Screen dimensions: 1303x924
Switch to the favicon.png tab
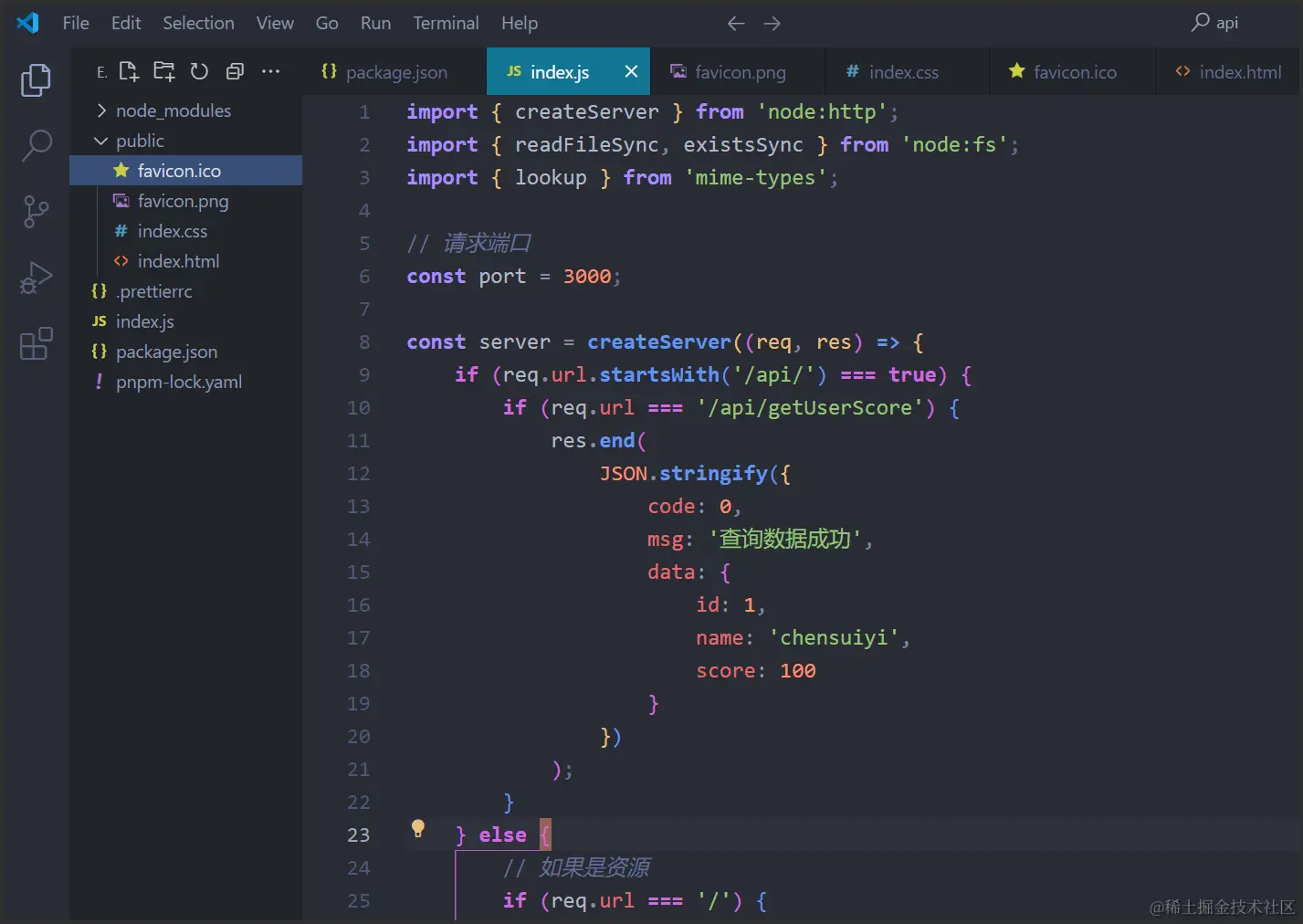(739, 71)
